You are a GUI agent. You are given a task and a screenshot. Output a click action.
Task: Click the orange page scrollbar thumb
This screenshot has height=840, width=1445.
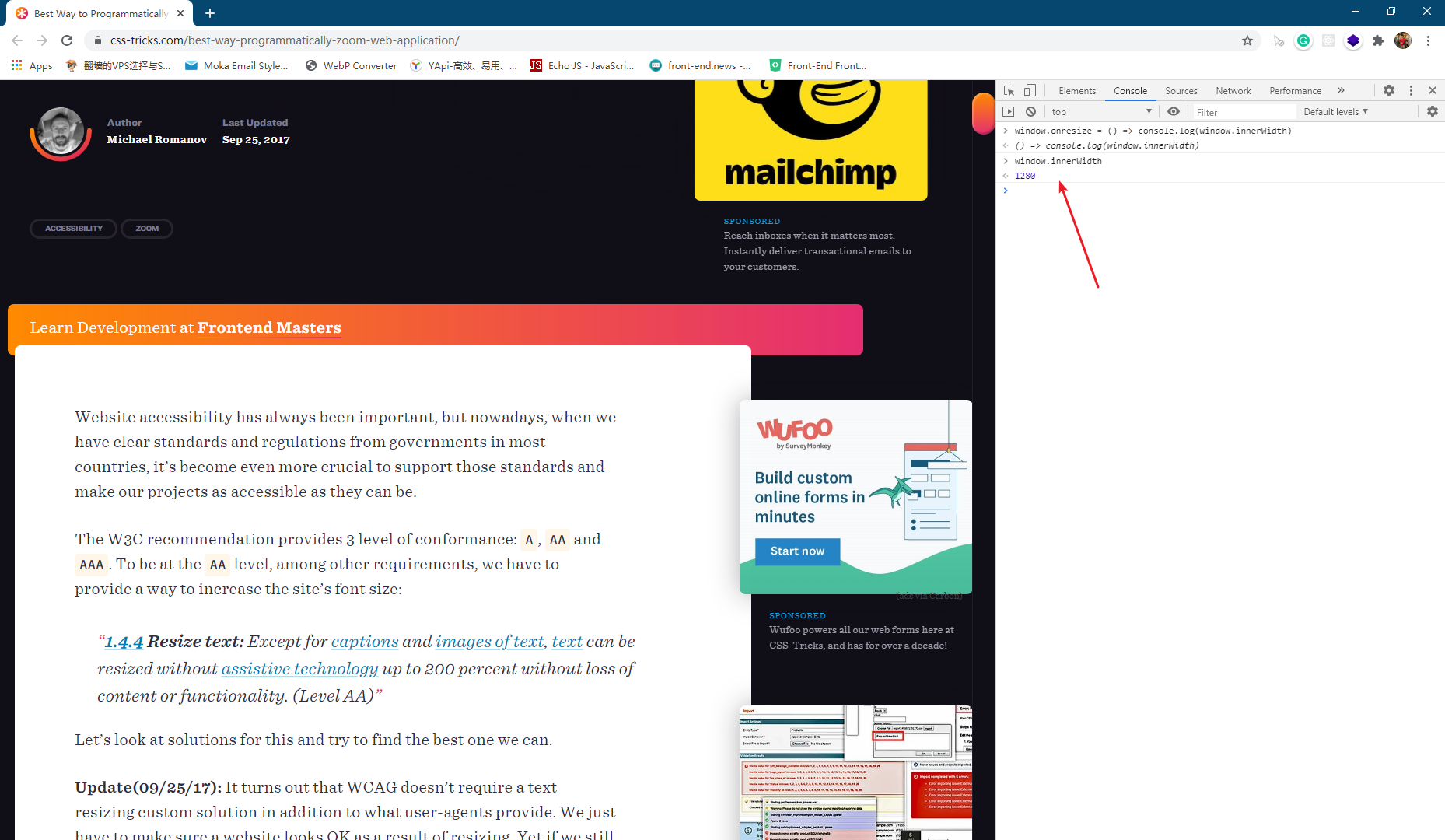983,114
